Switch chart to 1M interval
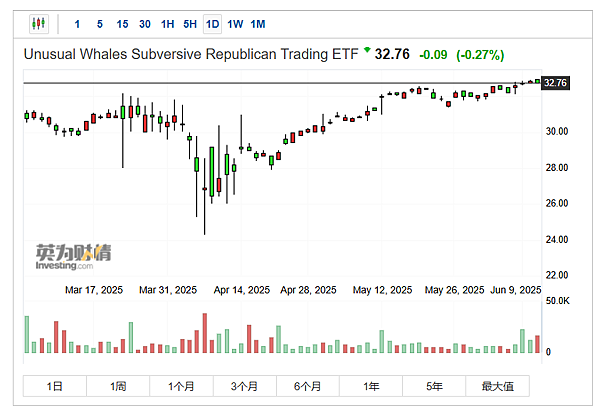The height and width of the screenshot is (413, 600). coord(258,24)
